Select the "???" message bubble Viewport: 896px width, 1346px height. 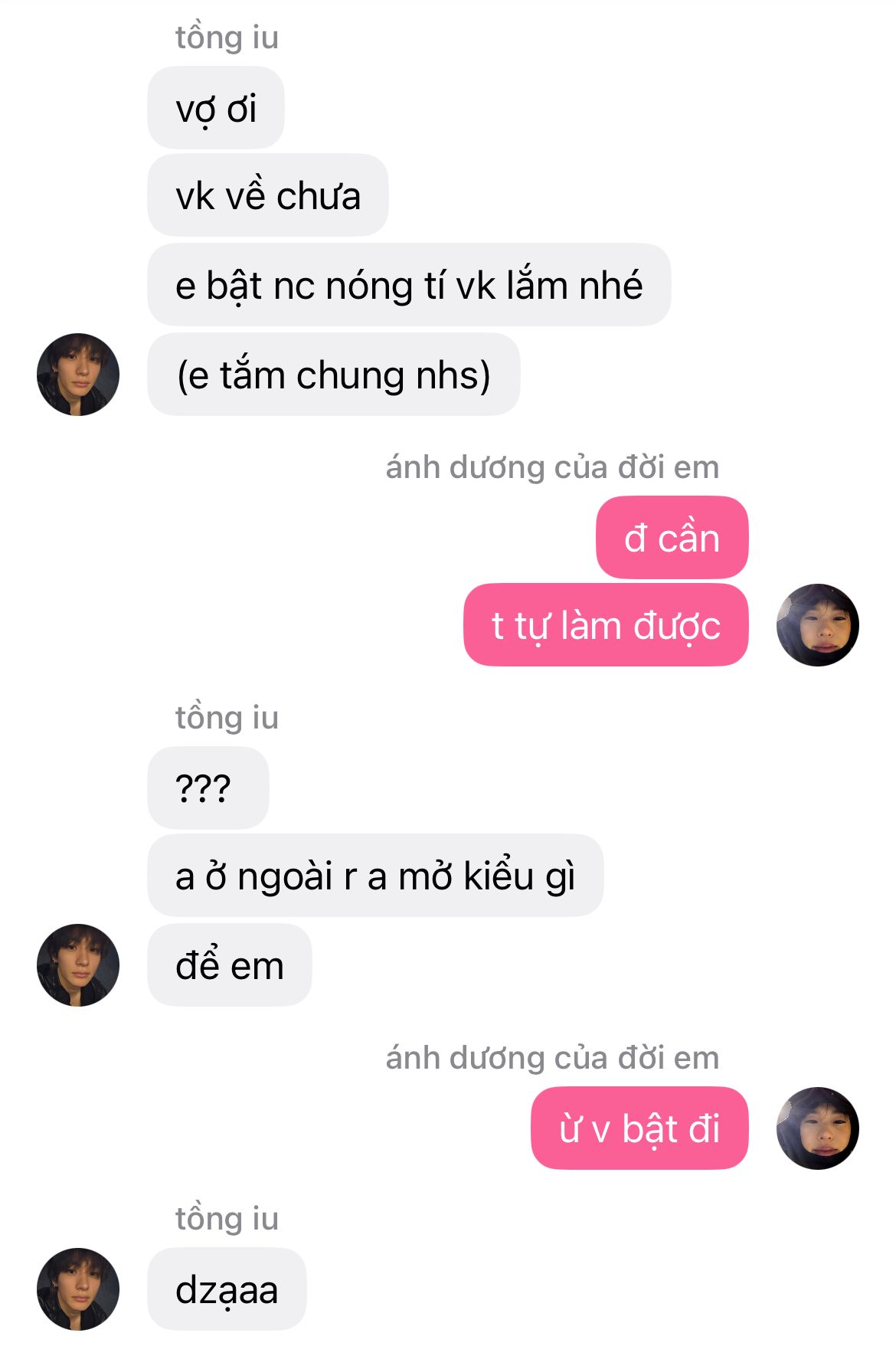click(208, 788)
